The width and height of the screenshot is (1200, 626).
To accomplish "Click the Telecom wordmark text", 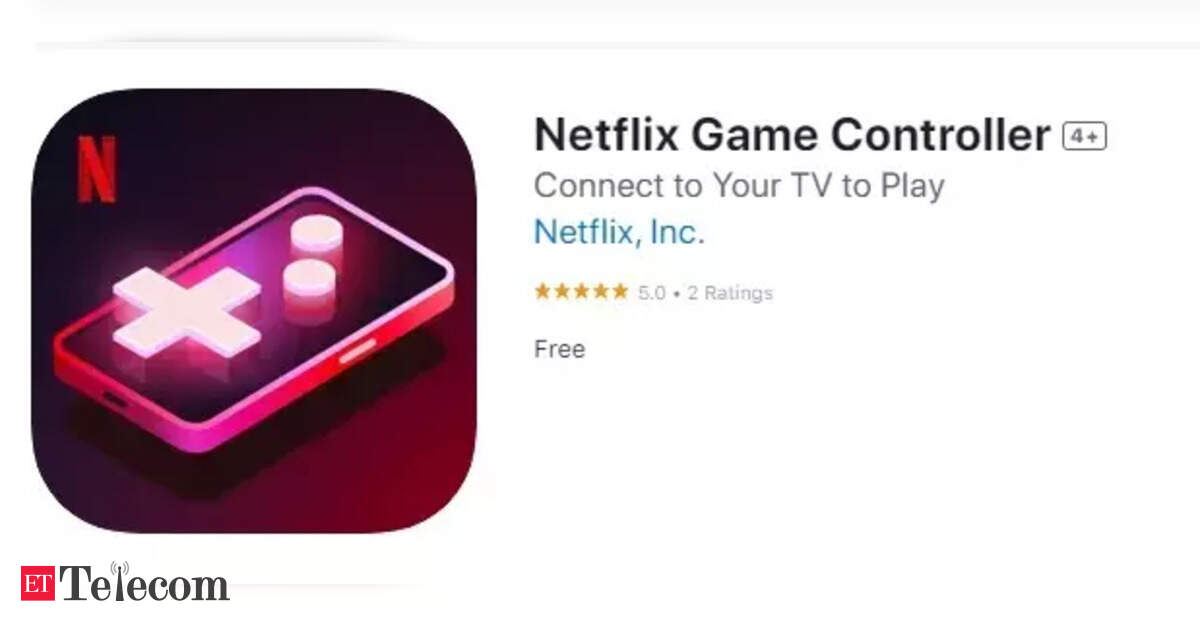I will pos(145,584).
